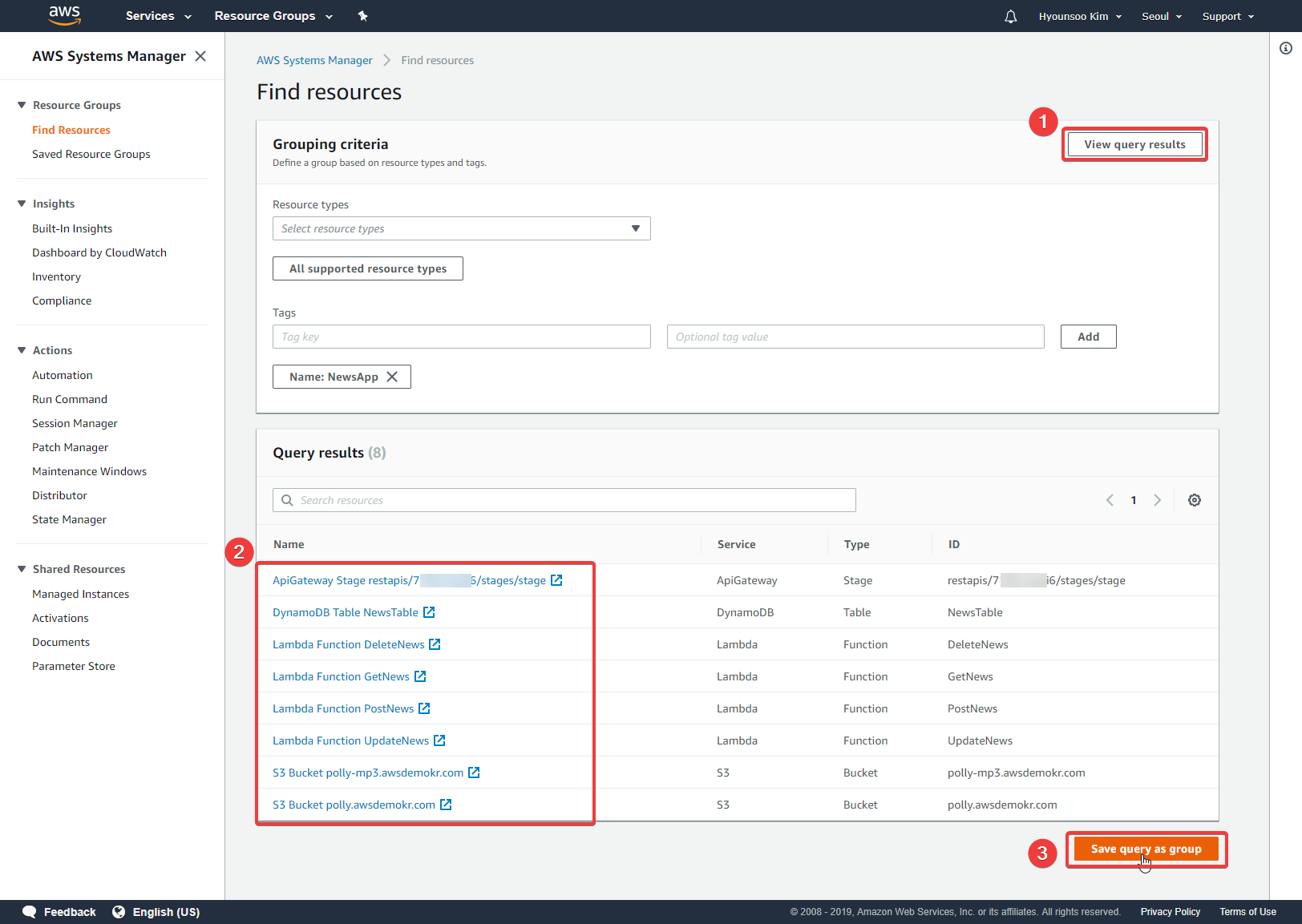Open table preferences gear icon
This screenshot has width=1302, height=924.
(1195, 500)
